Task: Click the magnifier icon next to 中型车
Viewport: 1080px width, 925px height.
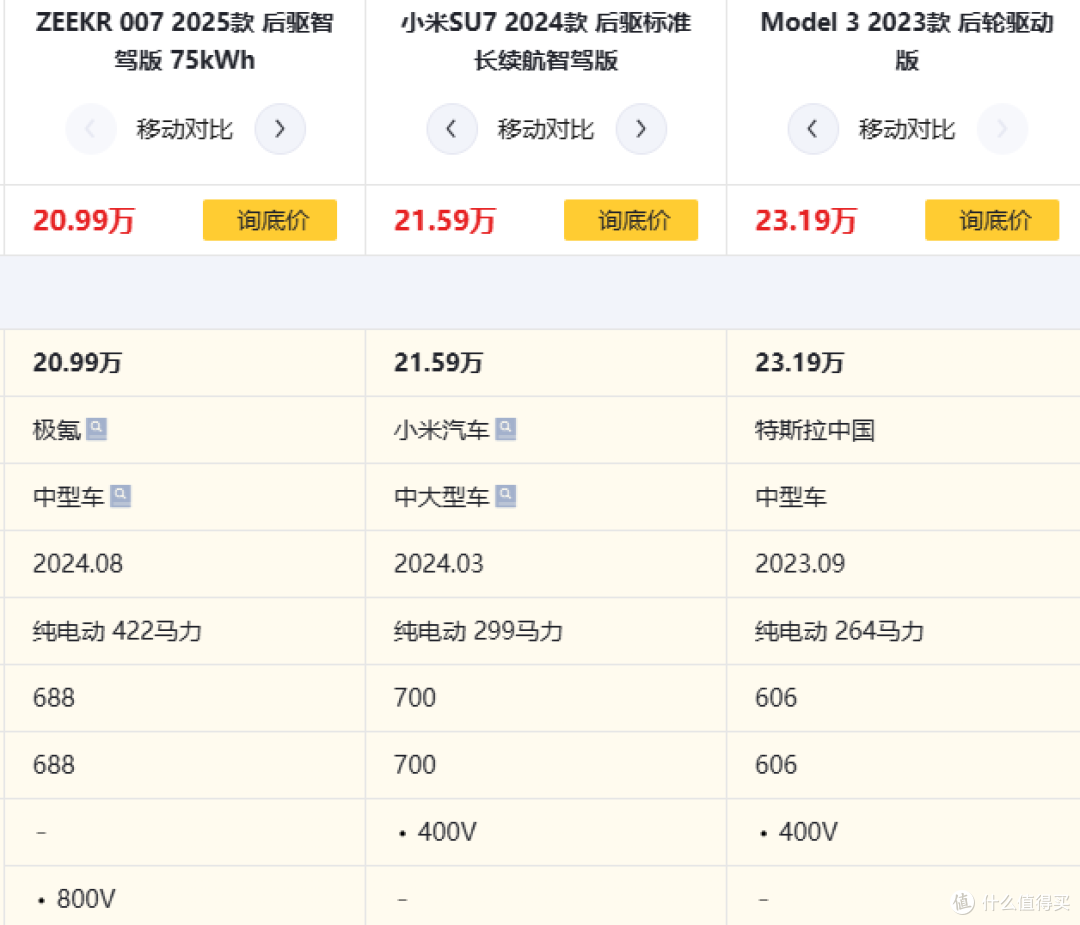Action: pyautogui.click(x=121, y=495)
